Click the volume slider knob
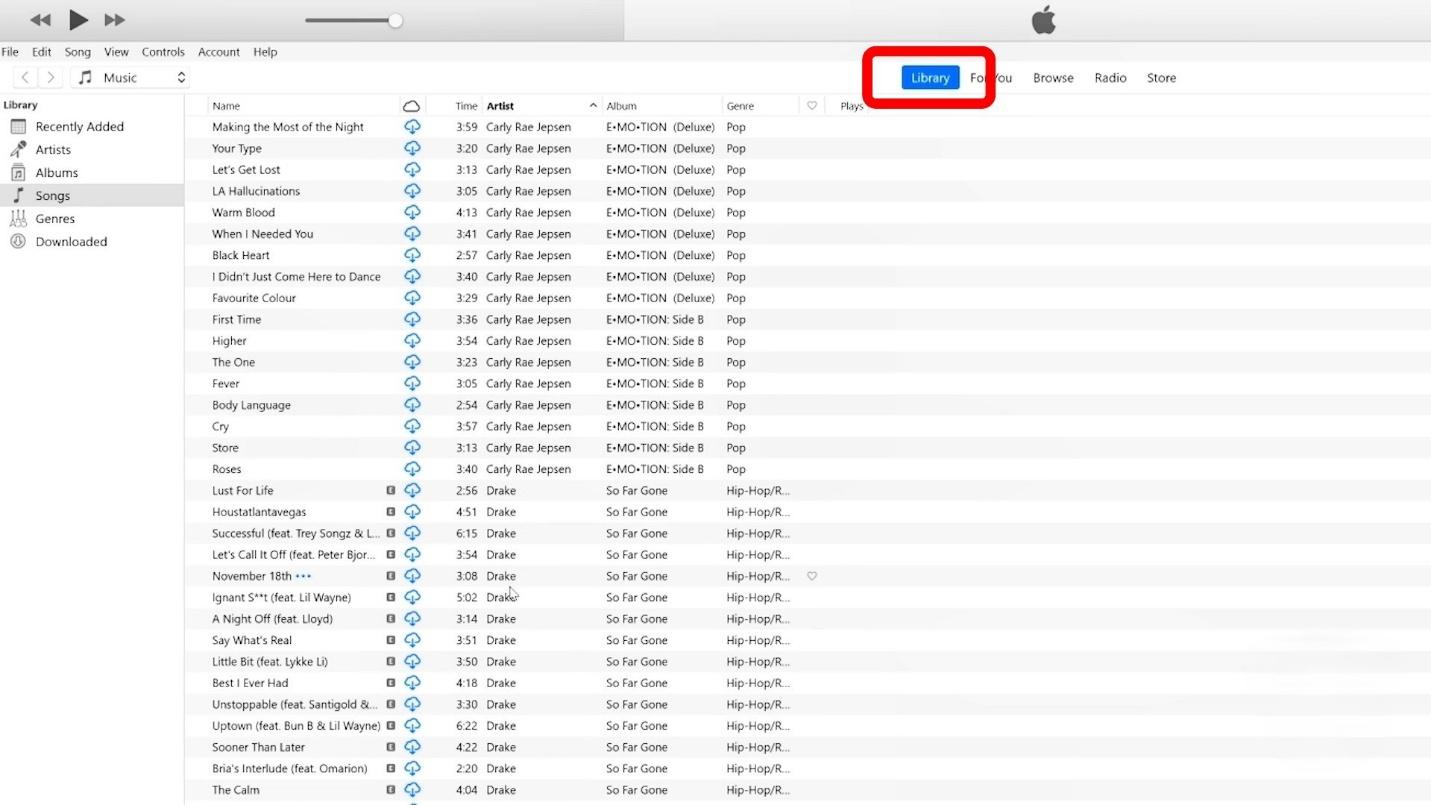1431x805 pixels. coord(396,20)
